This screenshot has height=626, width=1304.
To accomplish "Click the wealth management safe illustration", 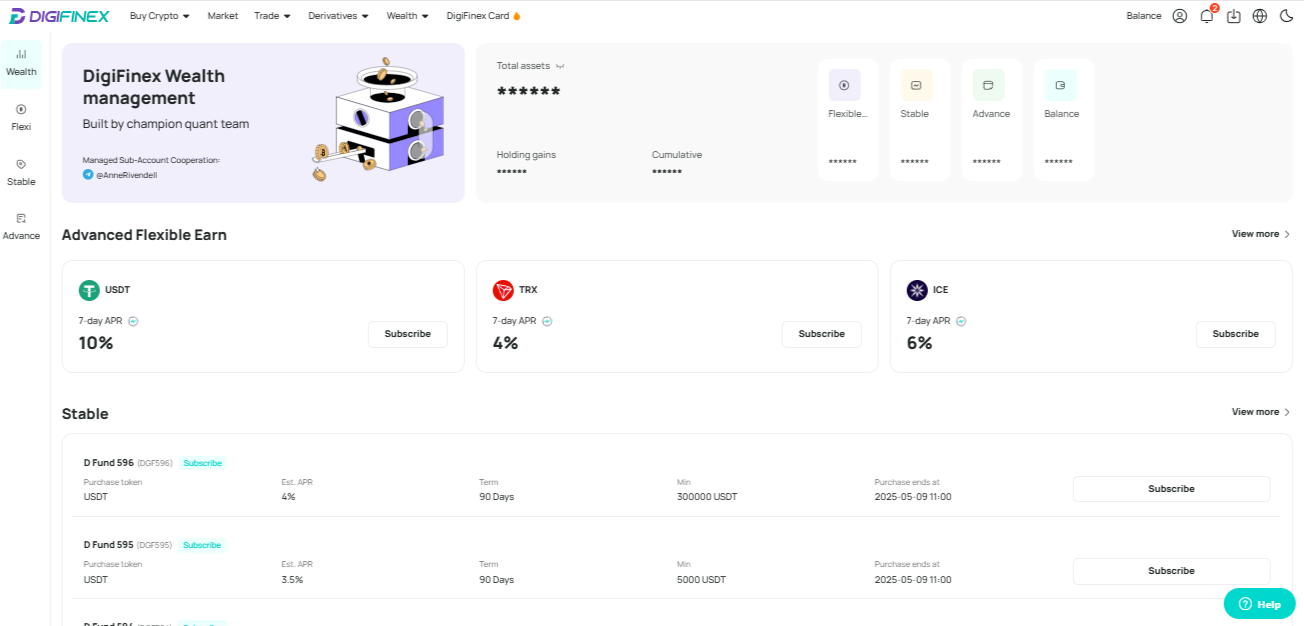I will point(378,121).
